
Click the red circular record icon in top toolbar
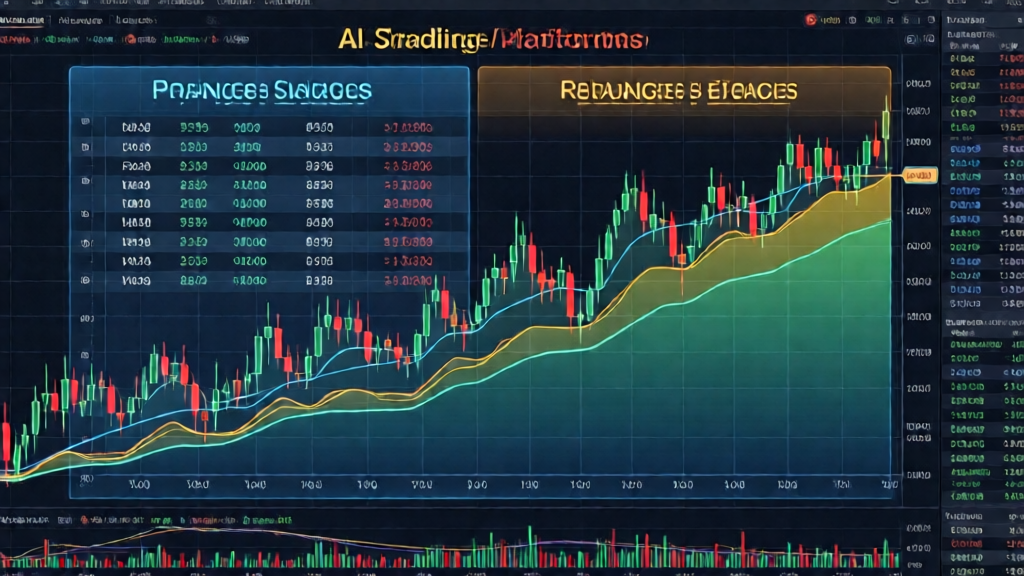coord(811,18)
